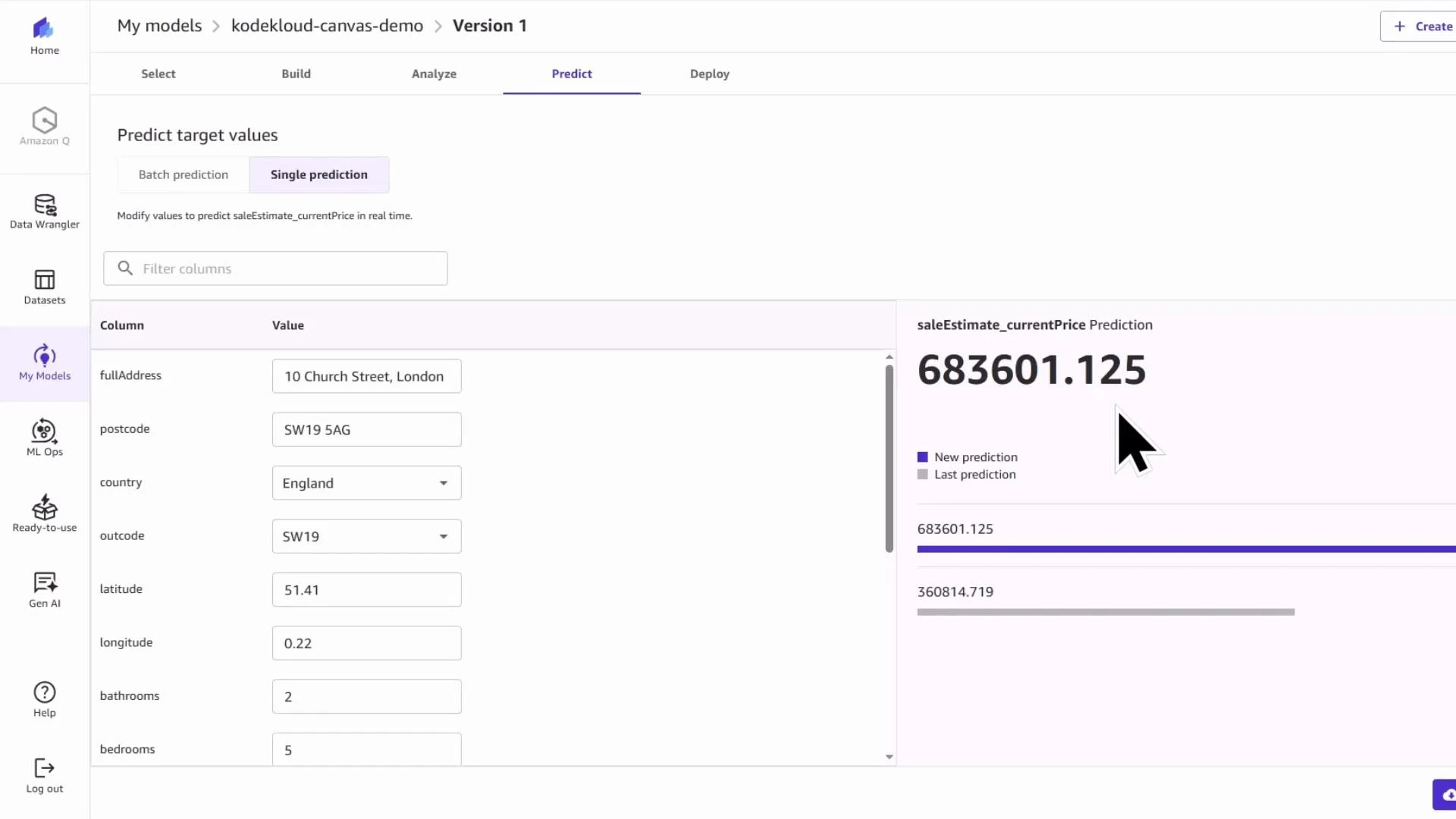Go to My Models
The image size is (1456, 819).
coord(44,363)
